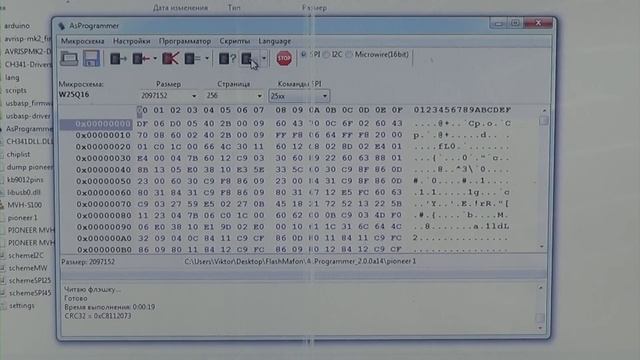Click the W25Q16 chip name label
The height and width of the screenshot is (360, 640).
(74, 95)
